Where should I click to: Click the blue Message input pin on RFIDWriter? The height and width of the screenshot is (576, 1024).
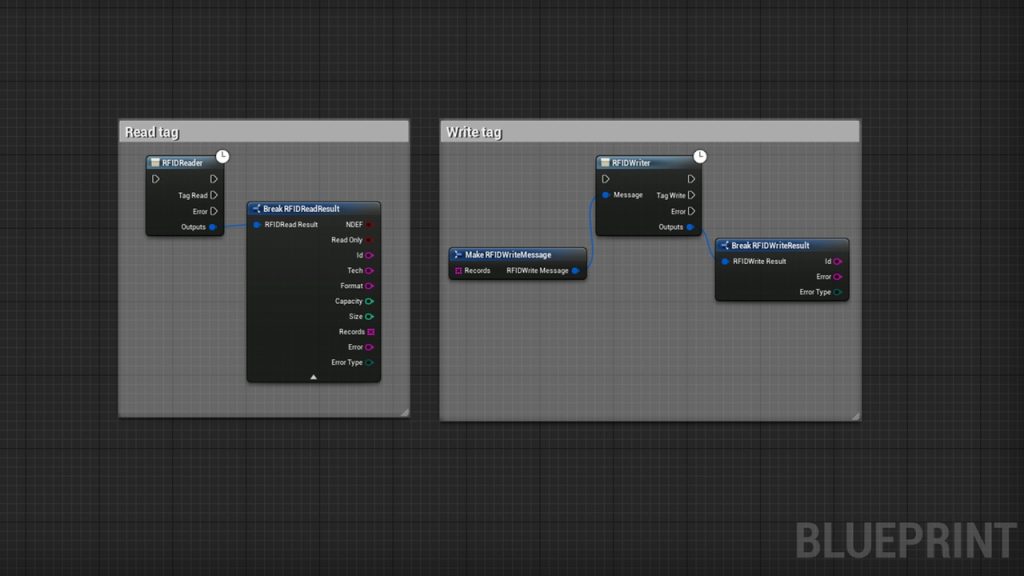pos(606,195)
